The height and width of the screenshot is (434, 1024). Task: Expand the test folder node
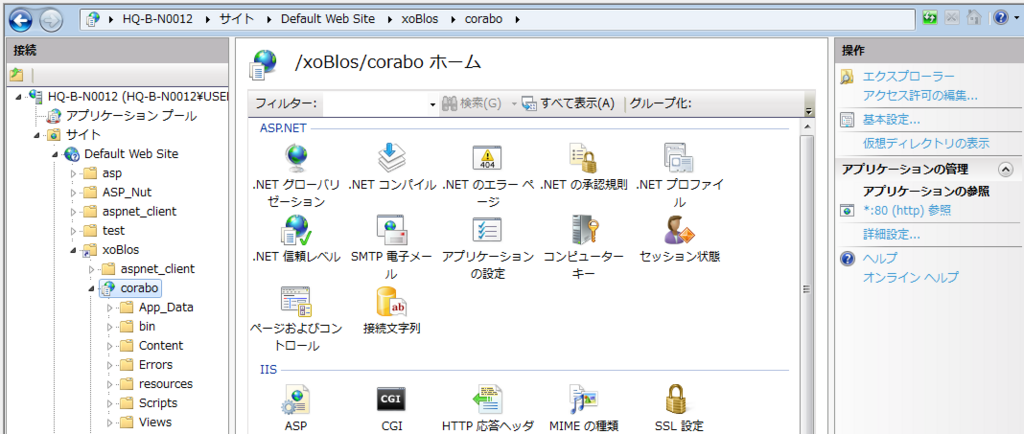coord(73,231)
